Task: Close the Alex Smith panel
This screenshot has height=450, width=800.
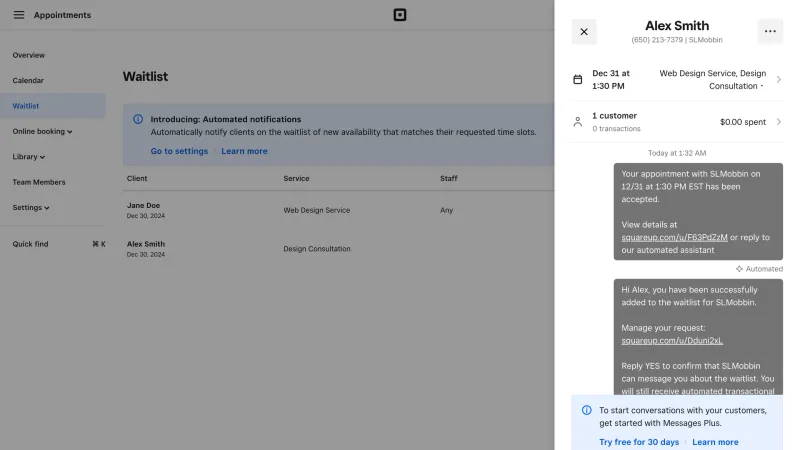Action: tap(584, 32)
